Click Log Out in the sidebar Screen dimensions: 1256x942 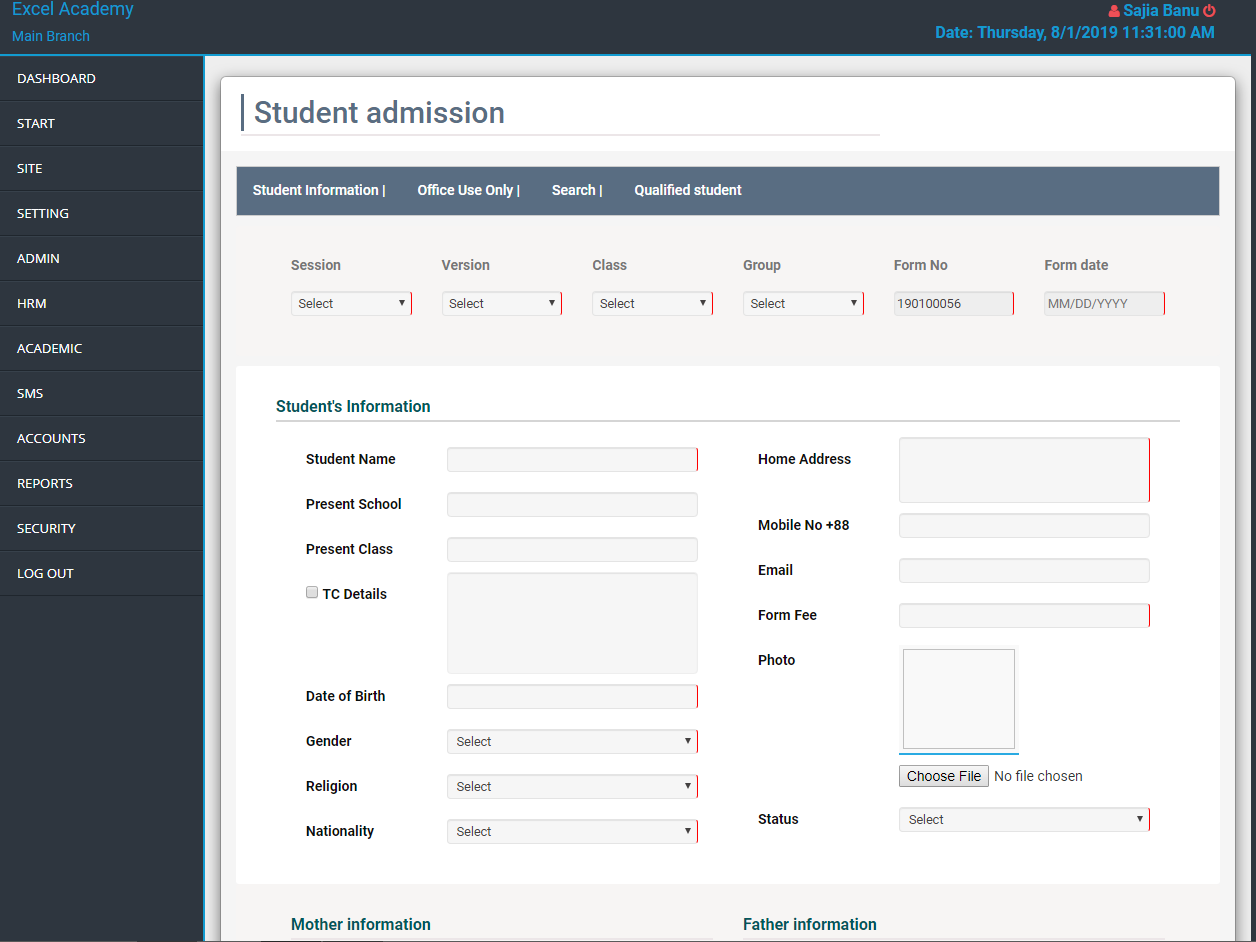click(46, 573)
